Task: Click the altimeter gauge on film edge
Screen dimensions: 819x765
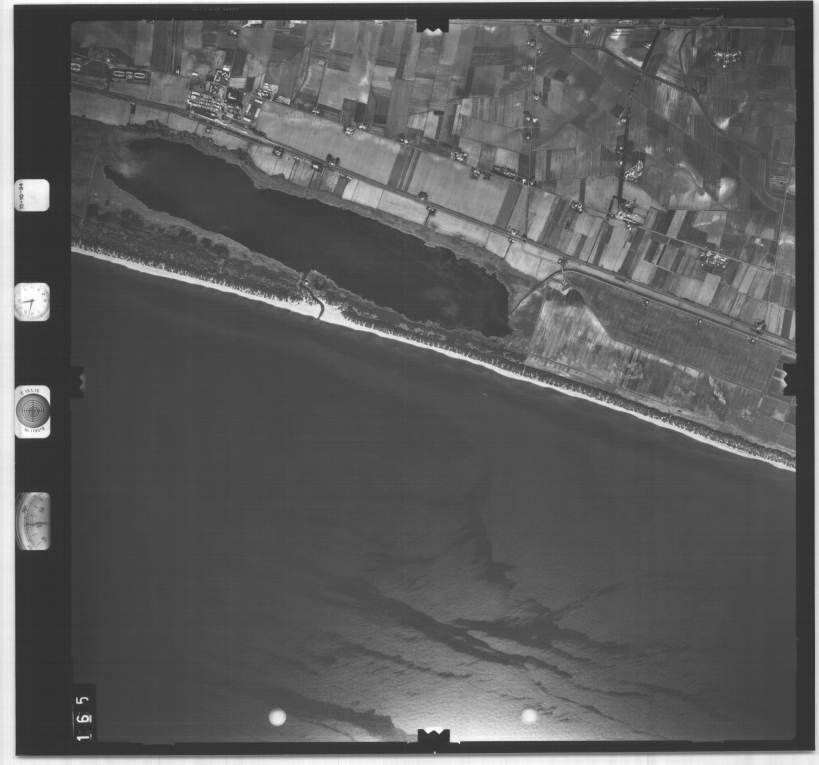Action: (x=33, y=520)
